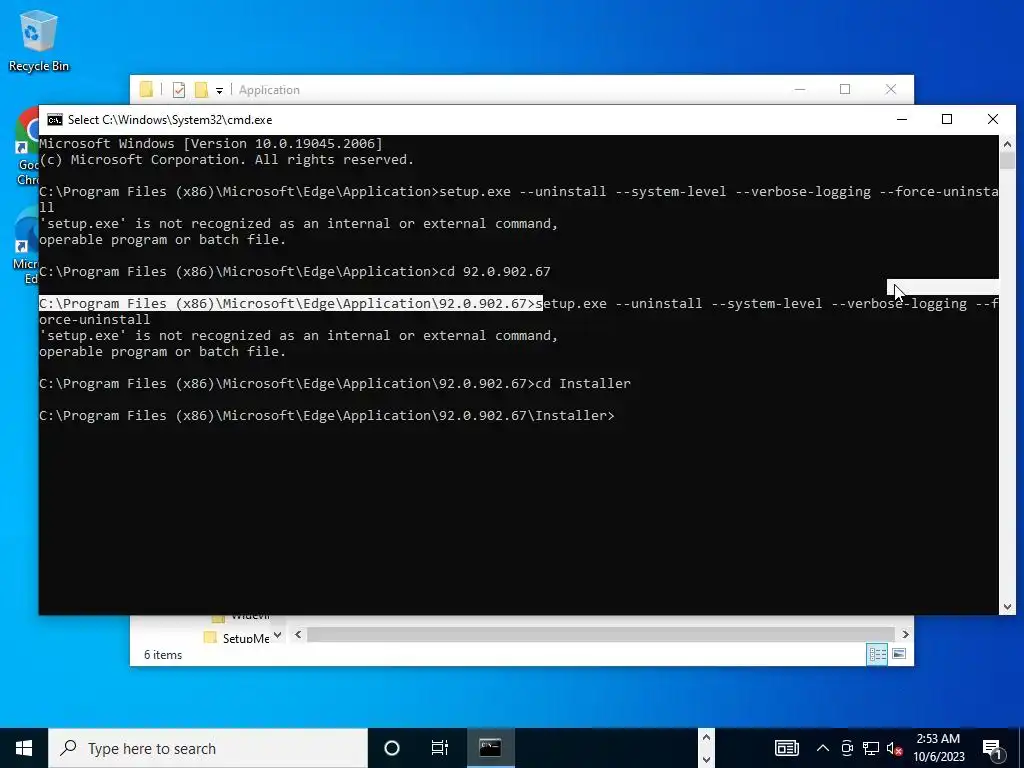Click the Properties checkmark icon in Explorer toolbar

[x=178, y=89]
